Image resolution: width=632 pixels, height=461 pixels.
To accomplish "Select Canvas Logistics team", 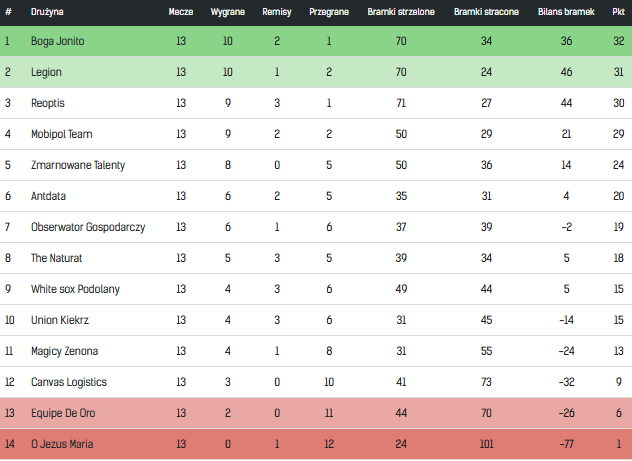I will 69,382.
